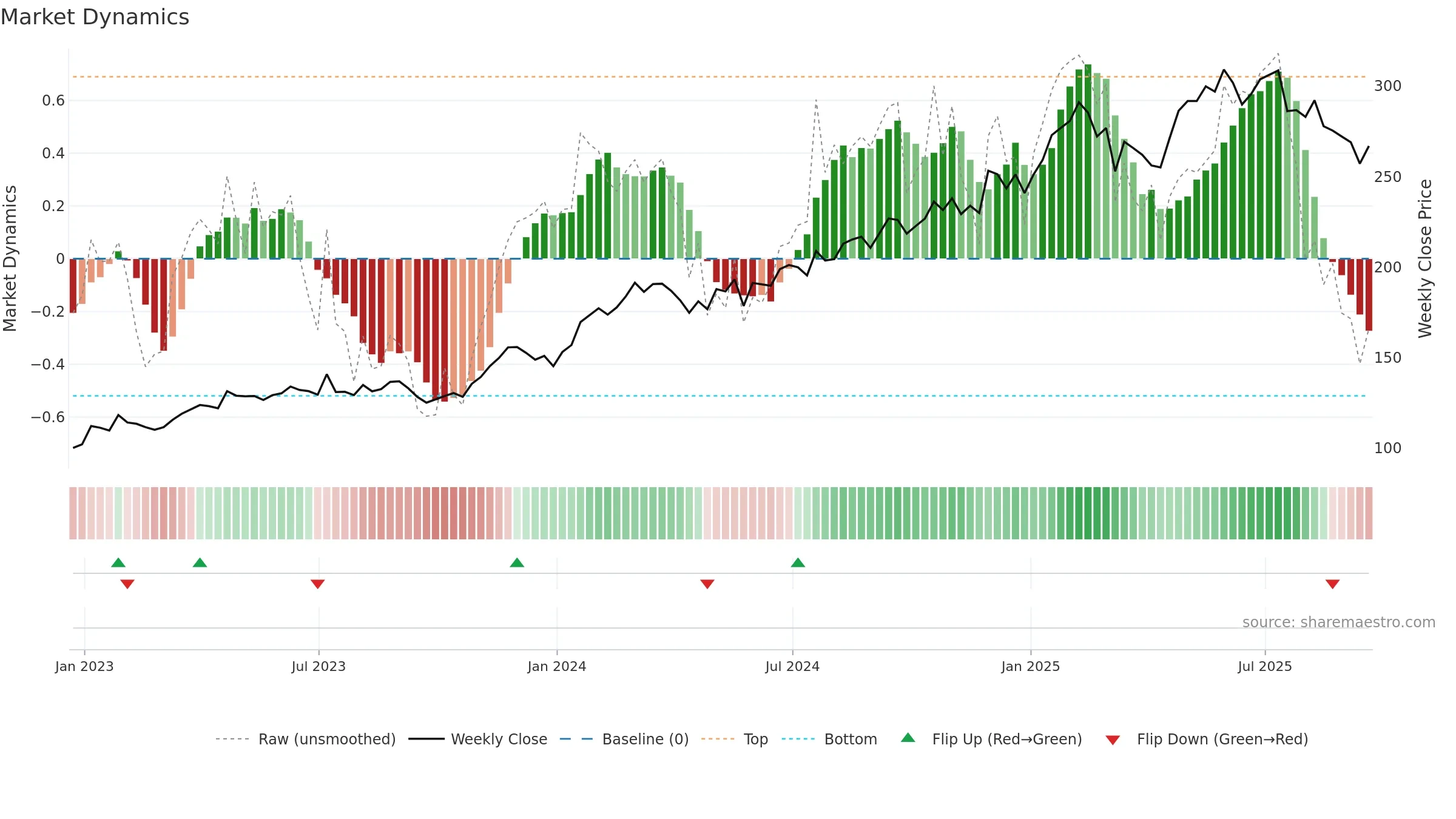1456x819 pixels.
Task: Toggle the Top legend entry
Action: tap(734, 739)
